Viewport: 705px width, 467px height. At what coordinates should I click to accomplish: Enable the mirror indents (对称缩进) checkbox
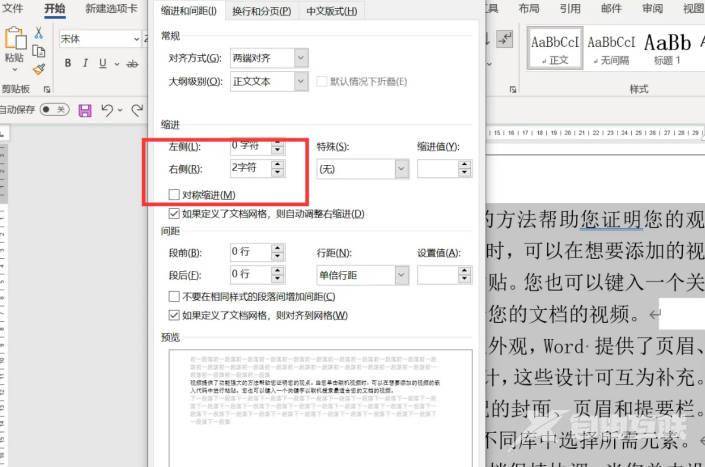pyautogui.click(x=174, y=195)
